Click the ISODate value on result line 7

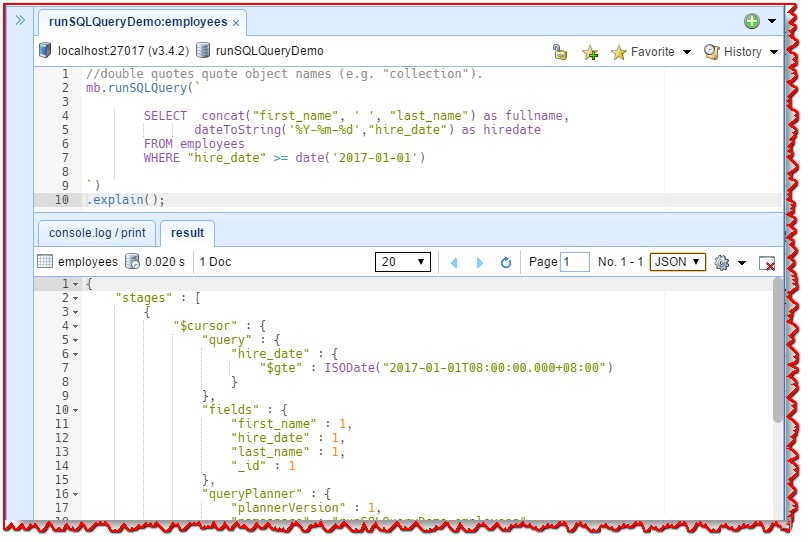(x=468, y=368)
